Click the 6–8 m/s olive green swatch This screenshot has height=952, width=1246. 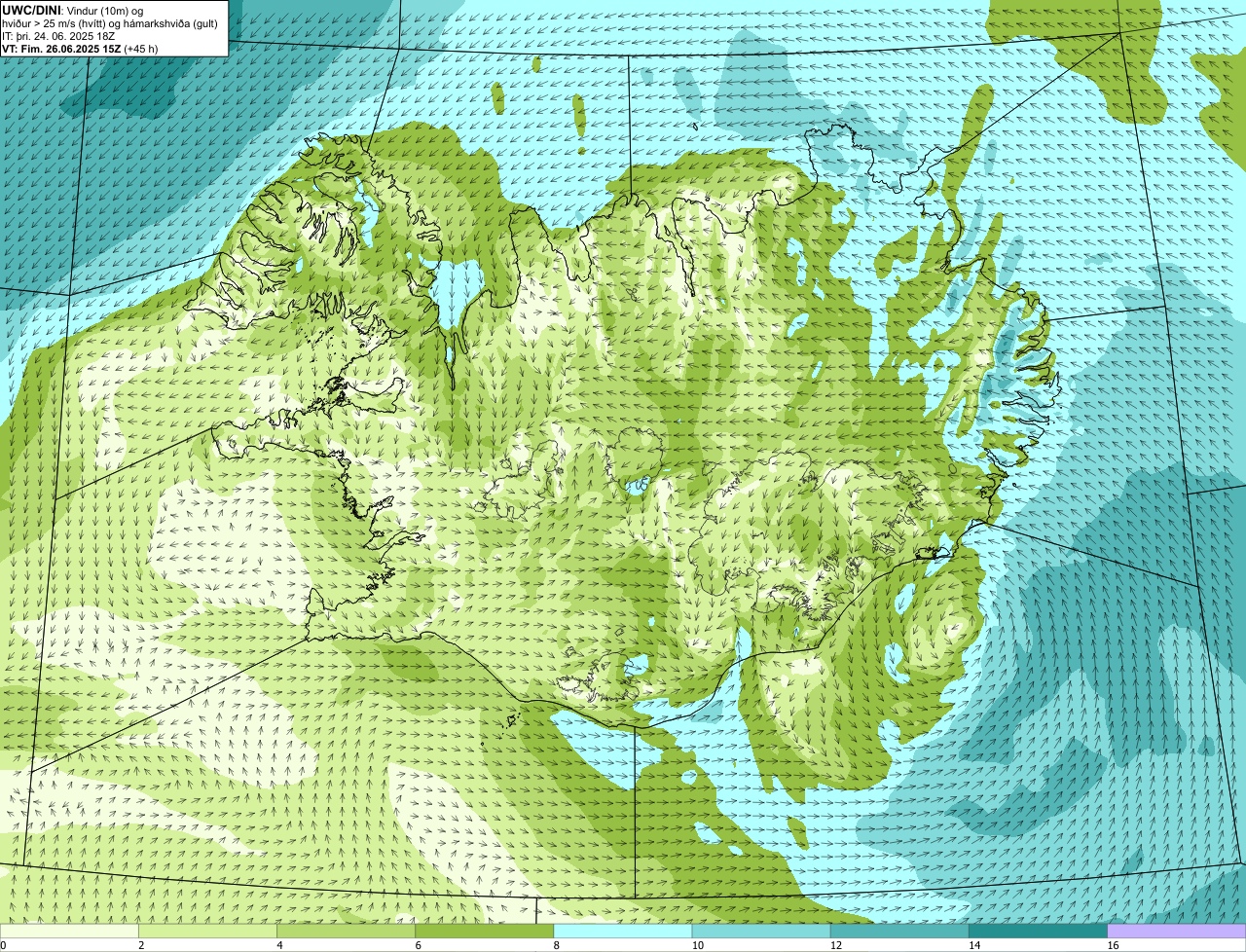484,931
